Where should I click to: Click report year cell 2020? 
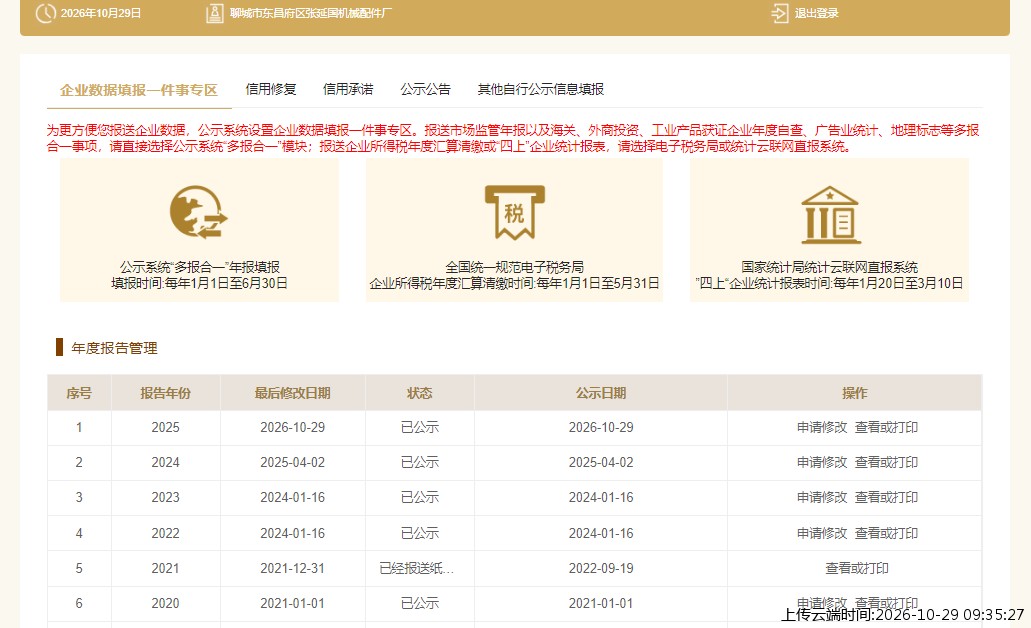point(166,603)
